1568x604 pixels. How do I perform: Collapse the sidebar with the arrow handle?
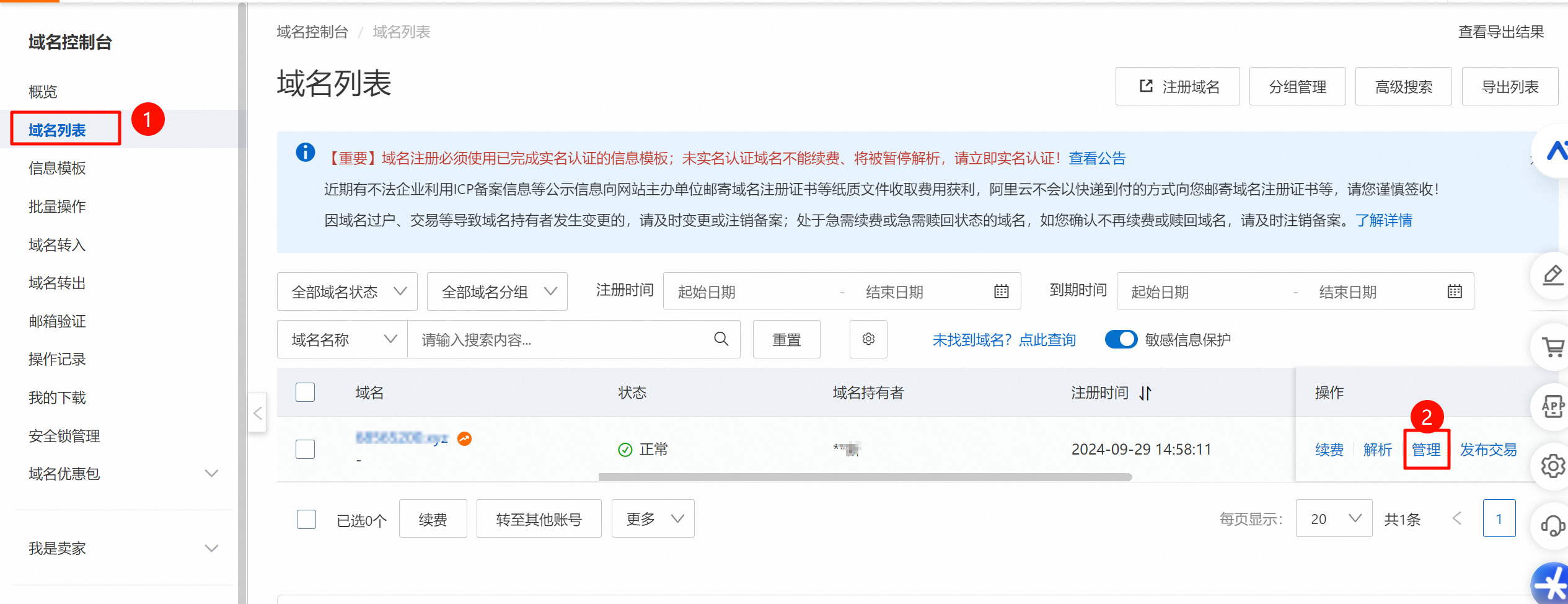coord(258,412)
